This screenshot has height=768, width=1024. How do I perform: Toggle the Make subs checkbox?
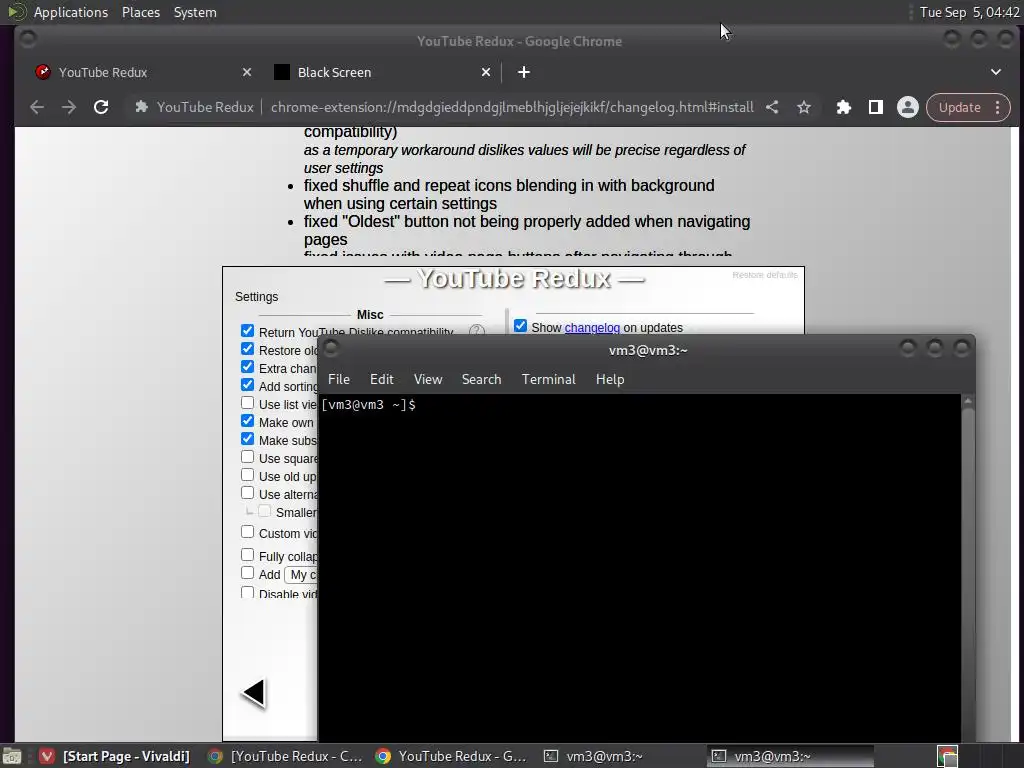click(x=247, y=439)
